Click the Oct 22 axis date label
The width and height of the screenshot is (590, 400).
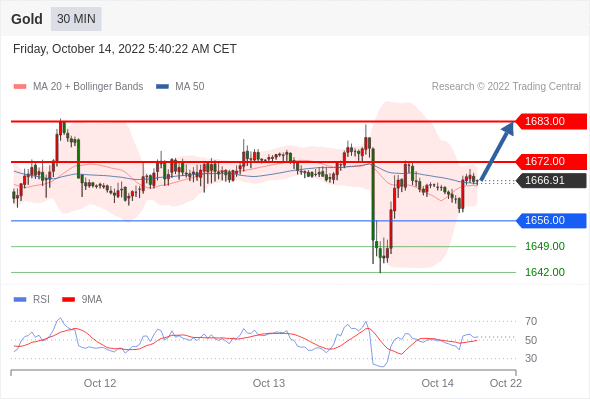click(506, 383)
